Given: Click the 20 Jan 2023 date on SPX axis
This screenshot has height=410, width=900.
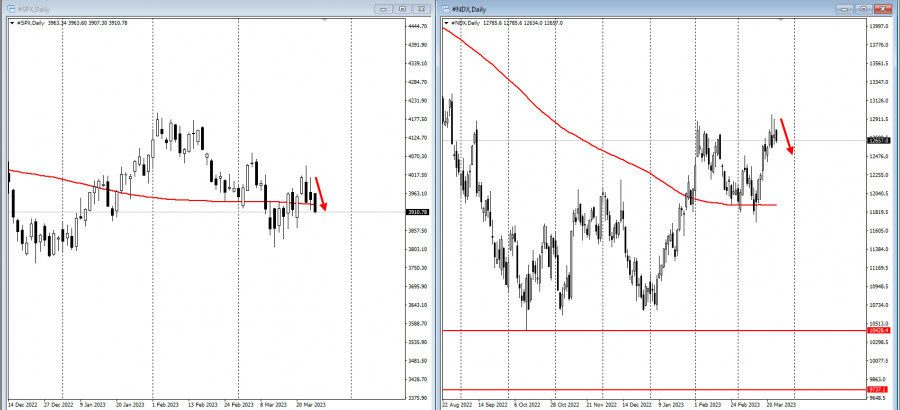Looking at the screenshot, I should [x=130, y=404].
